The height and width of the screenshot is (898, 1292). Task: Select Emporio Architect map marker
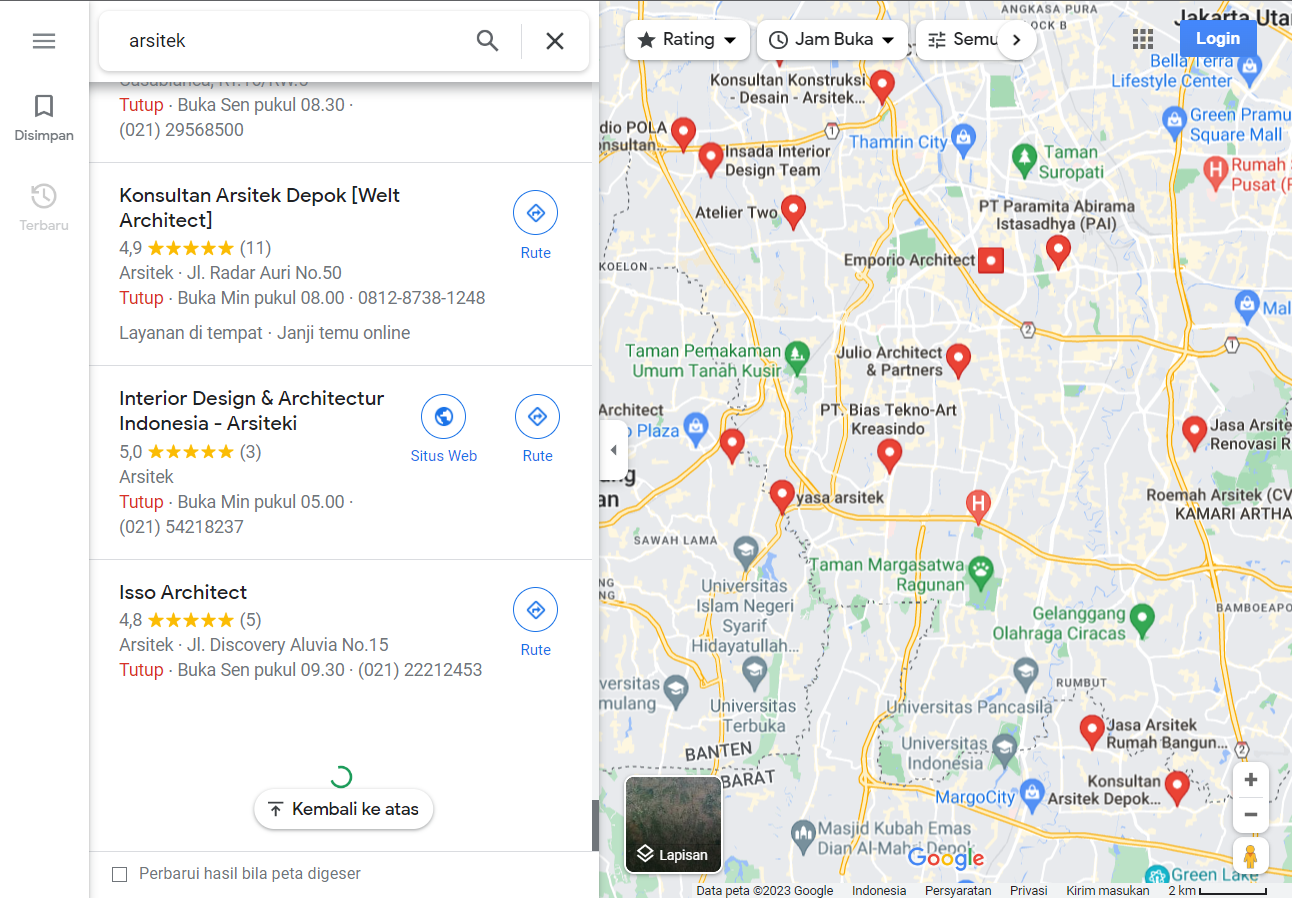point(990,260)
